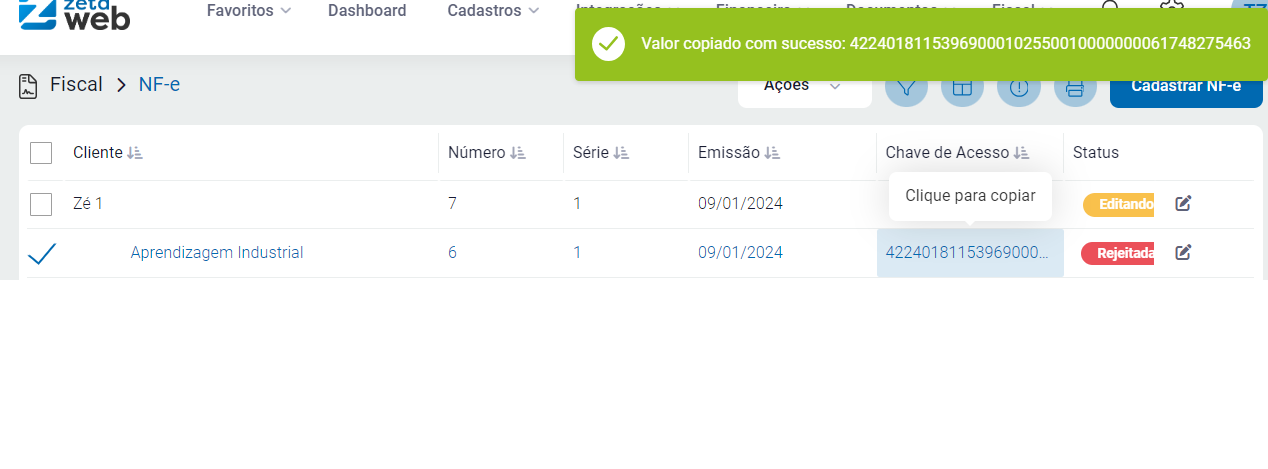The image size is (1268, 469).
Task: Click the alert info circle icon
Action: point(1019,87)
